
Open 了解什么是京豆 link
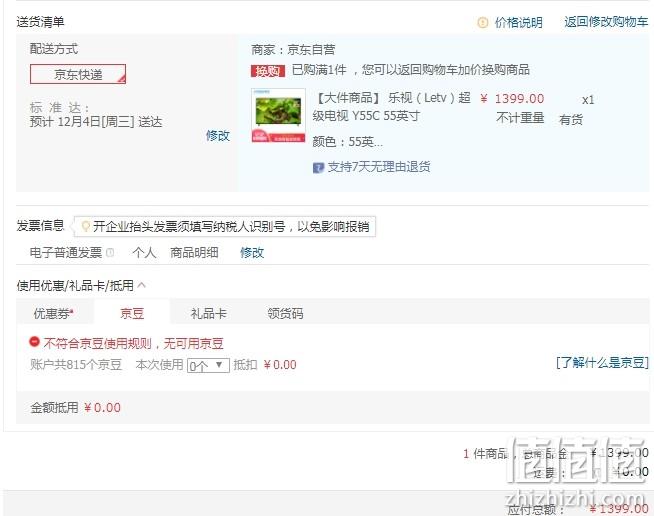pyautogui.click(x=602, y=362)
